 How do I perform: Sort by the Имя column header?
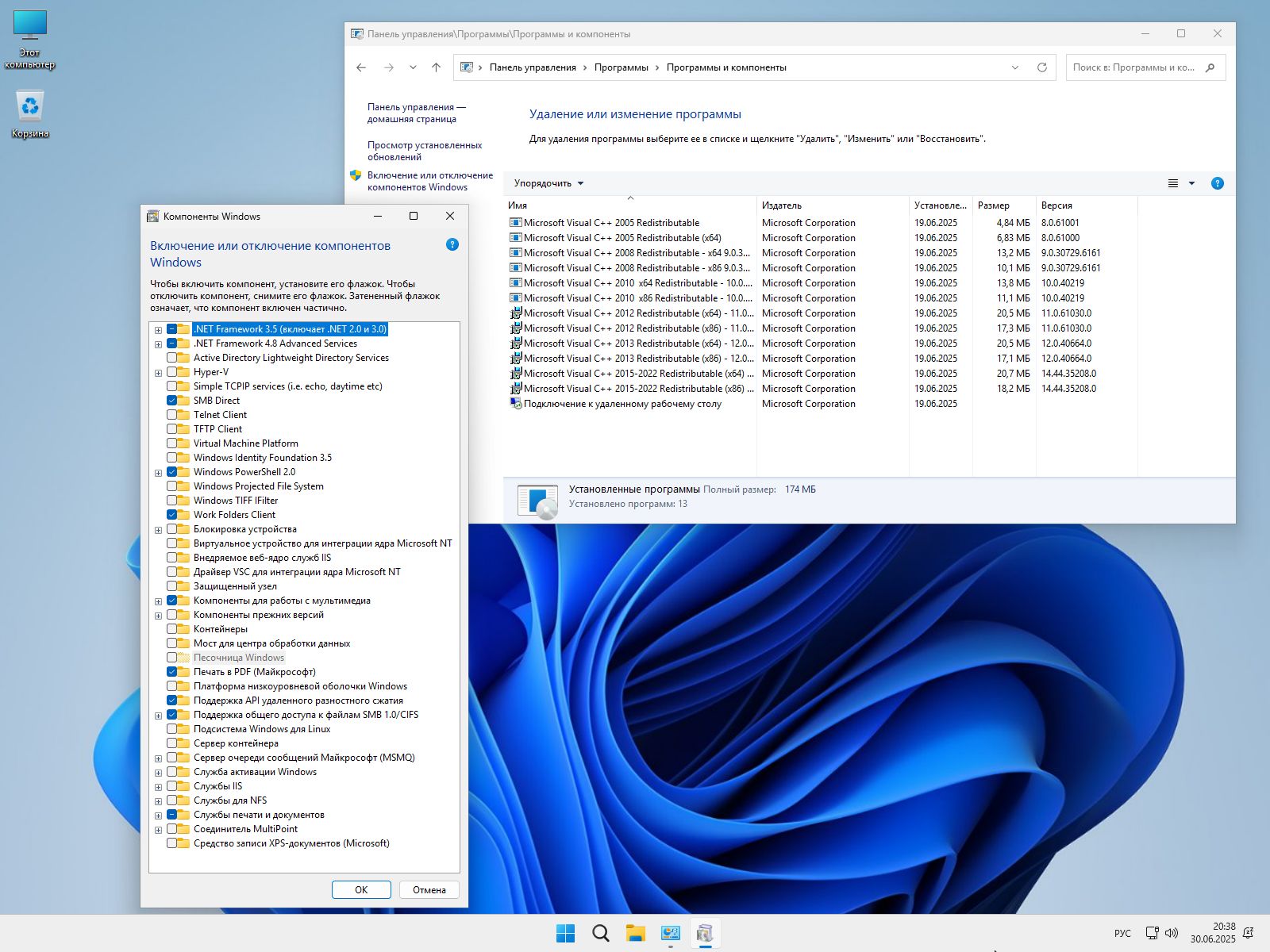[629, 205]
